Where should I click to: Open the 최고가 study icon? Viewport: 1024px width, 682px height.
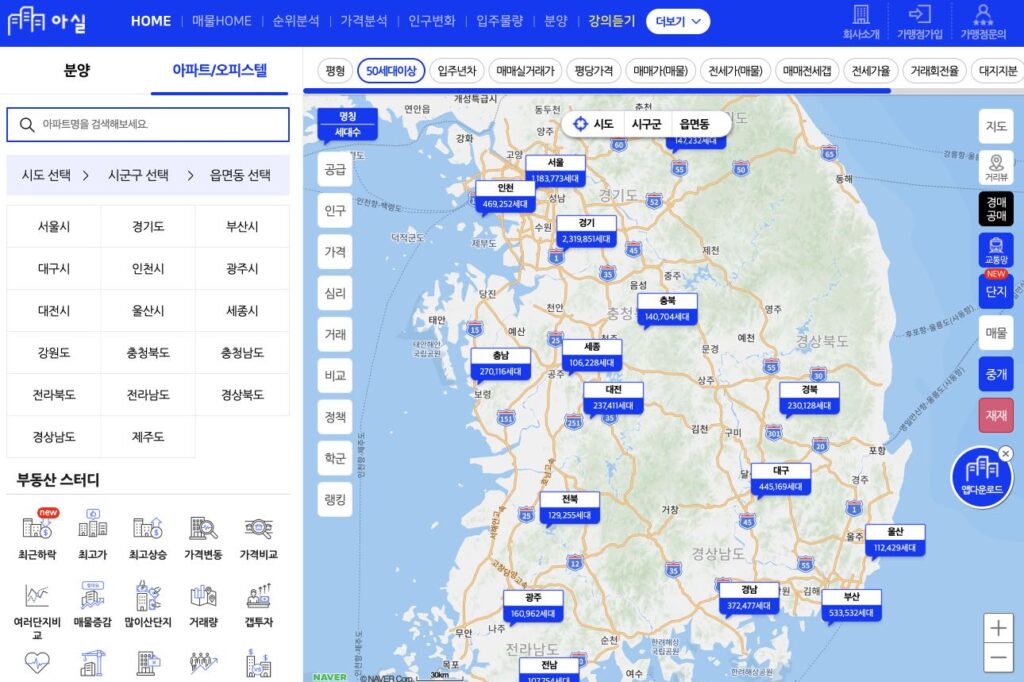click(x=92, y=524)
